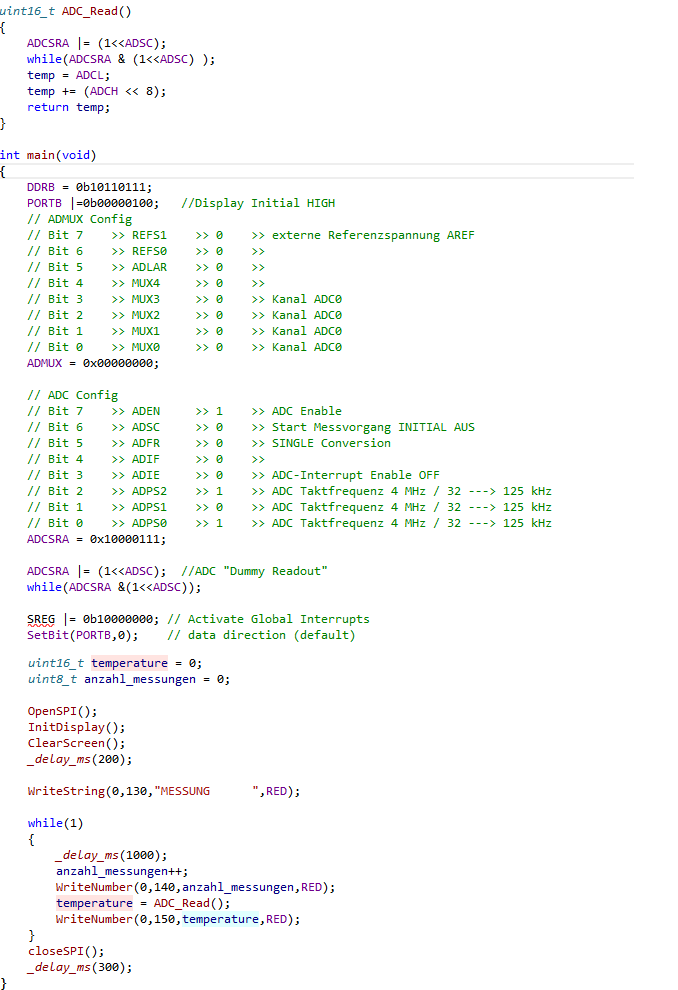Click the '// ADMUX Config' comment
The image size is (678, 990).
pos(80,219)
